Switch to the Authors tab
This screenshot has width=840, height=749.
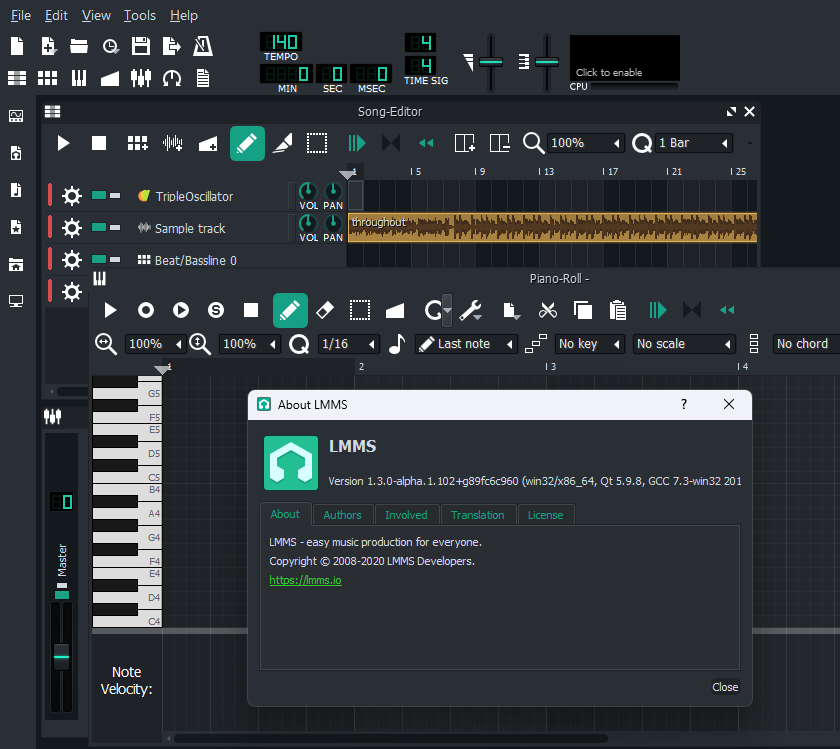click(342, 515)
